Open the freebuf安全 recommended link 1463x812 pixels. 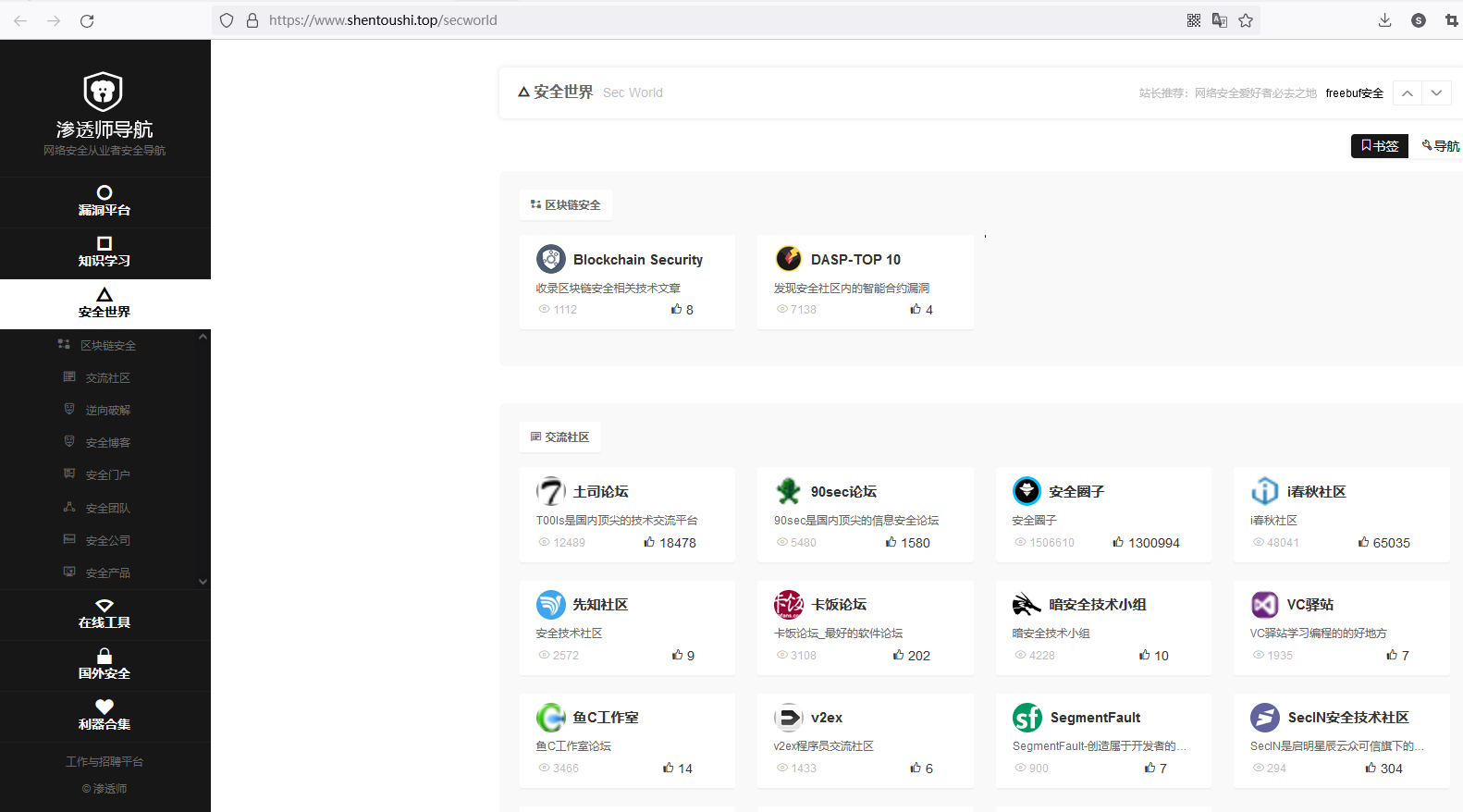1354,93
